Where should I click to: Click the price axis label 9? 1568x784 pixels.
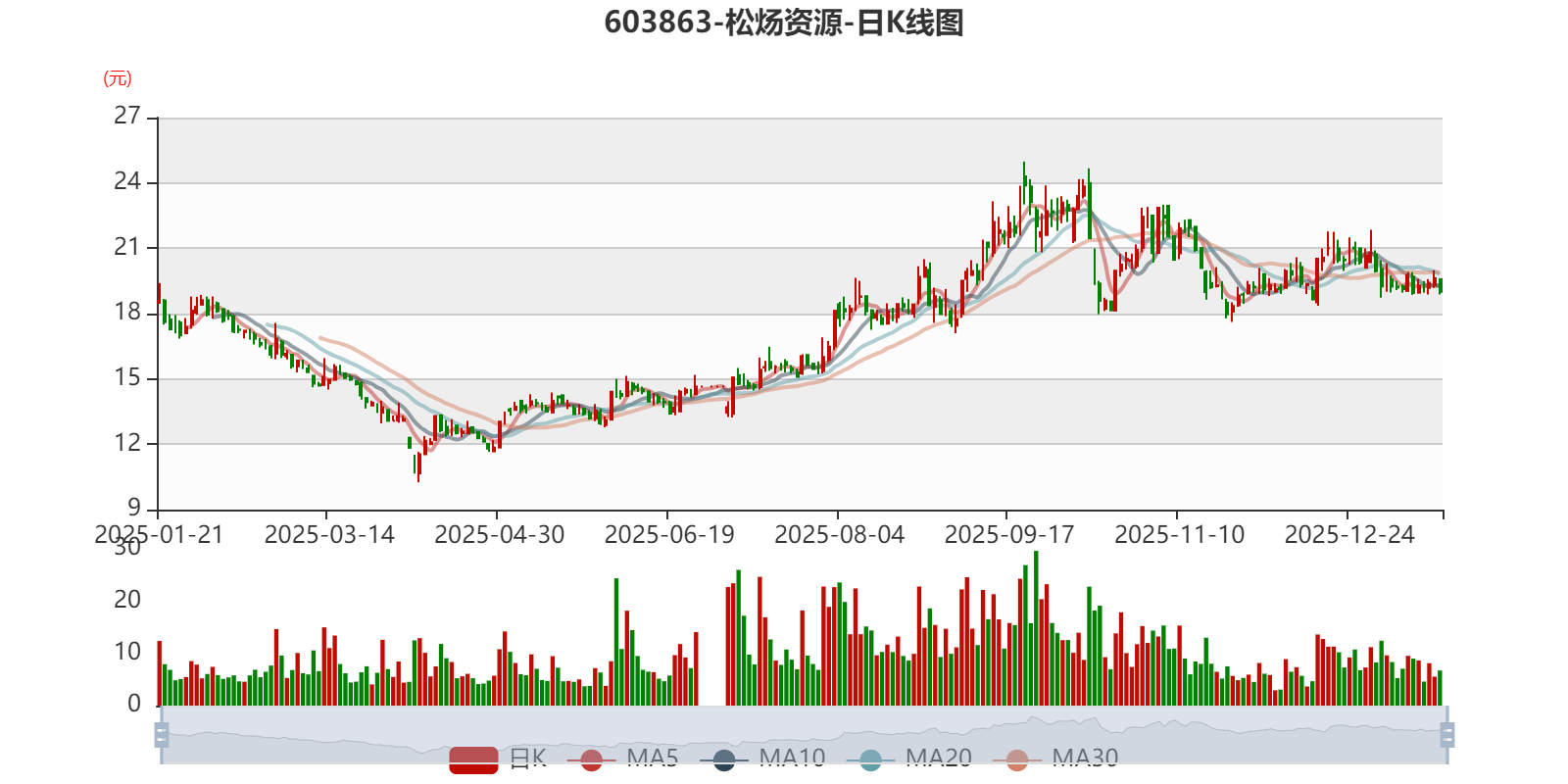click(x=134, y=508)
